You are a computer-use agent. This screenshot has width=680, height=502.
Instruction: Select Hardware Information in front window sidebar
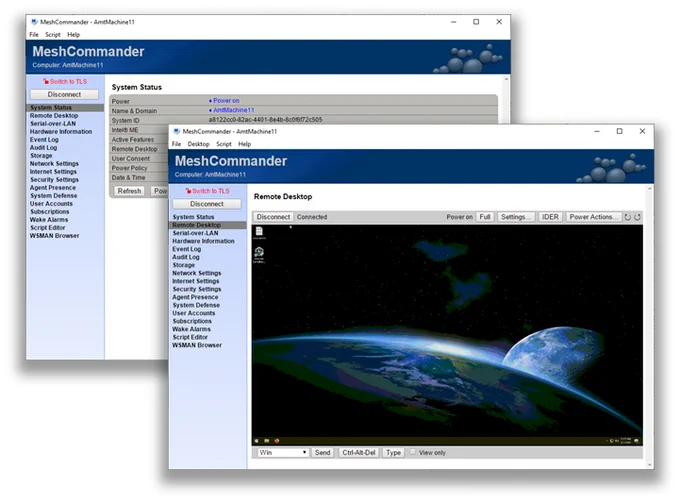[x=203, y=241]
